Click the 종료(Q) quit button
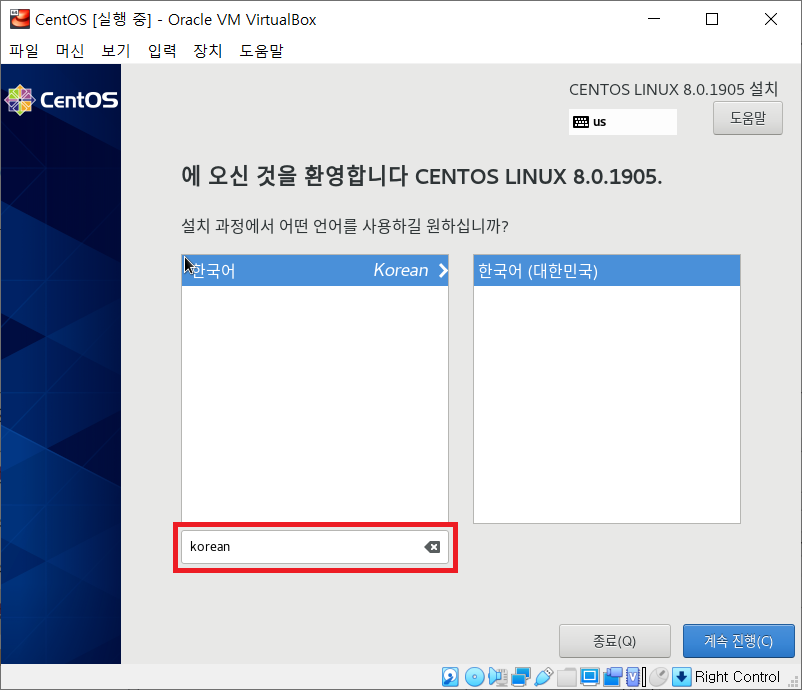The width and height of the screenshot is (802, 690). [x=614, y=641]
